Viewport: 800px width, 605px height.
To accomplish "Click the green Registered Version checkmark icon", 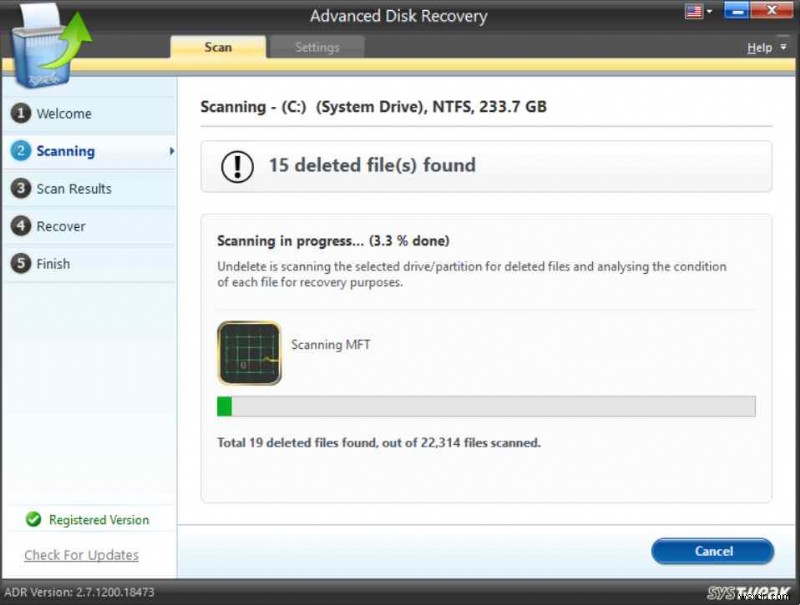I will tap(32, 519).
